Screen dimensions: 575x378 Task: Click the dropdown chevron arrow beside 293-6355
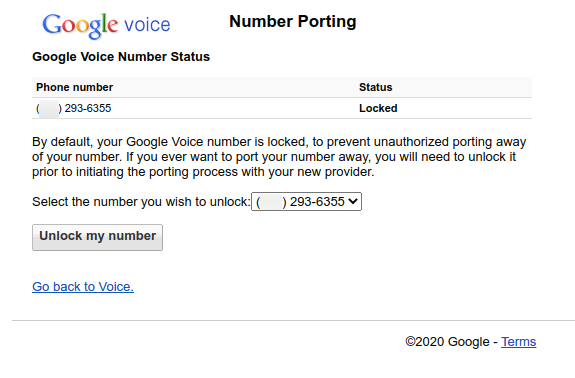[353, 201]
